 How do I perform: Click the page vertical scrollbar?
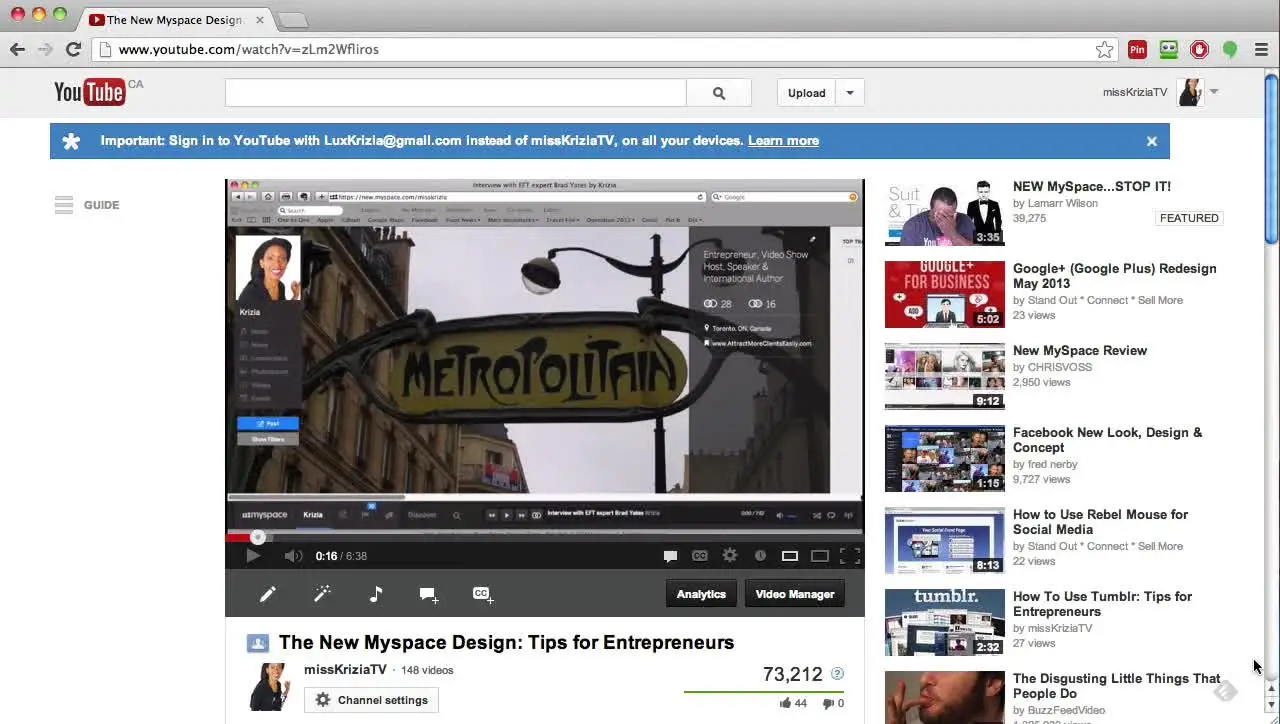click(1271, 158)
